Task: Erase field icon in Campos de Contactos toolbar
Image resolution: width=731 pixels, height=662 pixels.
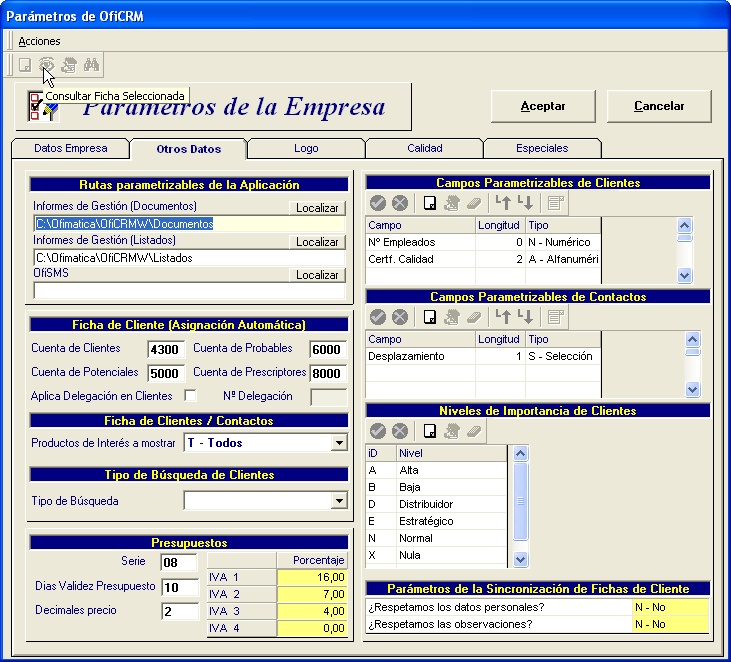Action: point(474,317)
